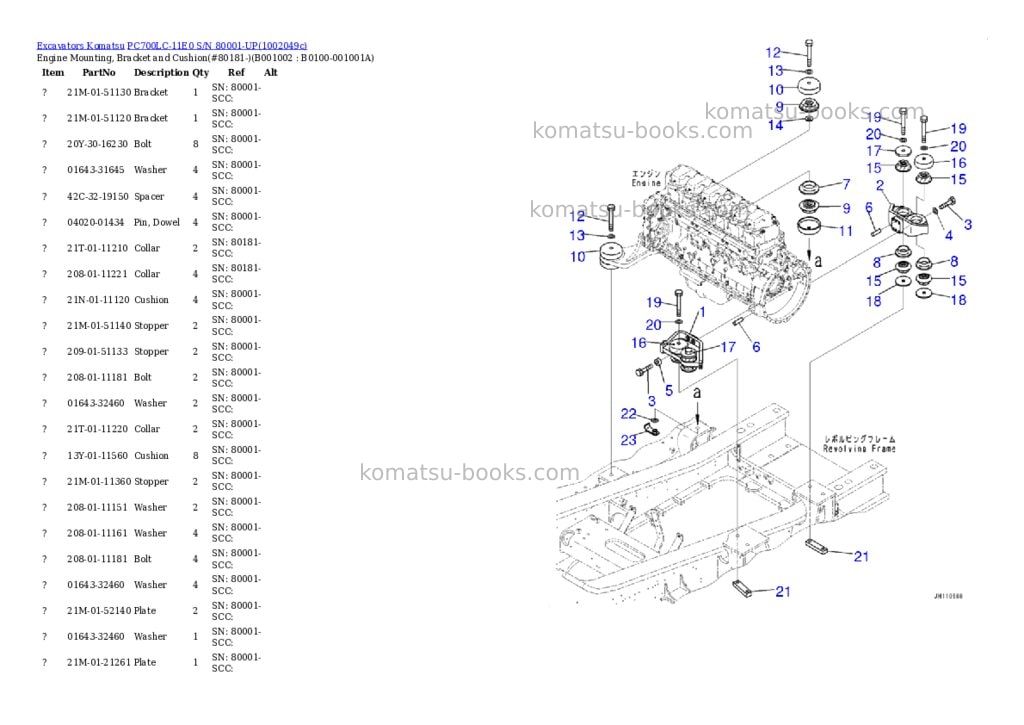This screenshot has width=1024, height=725.
Task: Click the Description column header
Action: (x=161, y=72)
